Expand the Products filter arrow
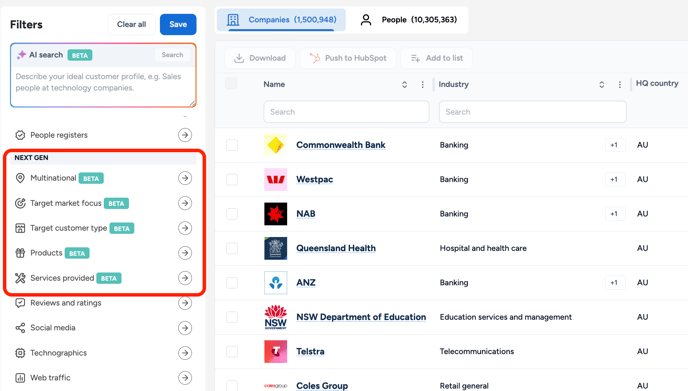688x391 pixels. tap(185, 253)
